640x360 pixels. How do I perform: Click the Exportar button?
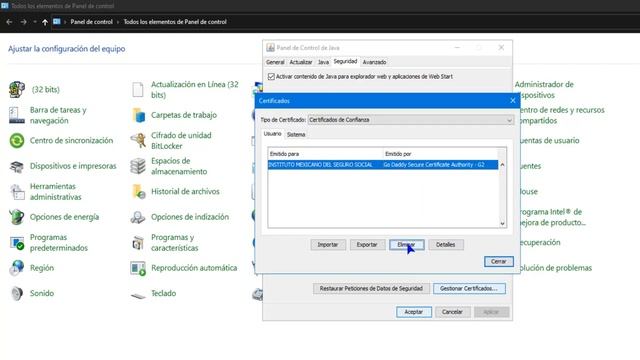(367, 244)
